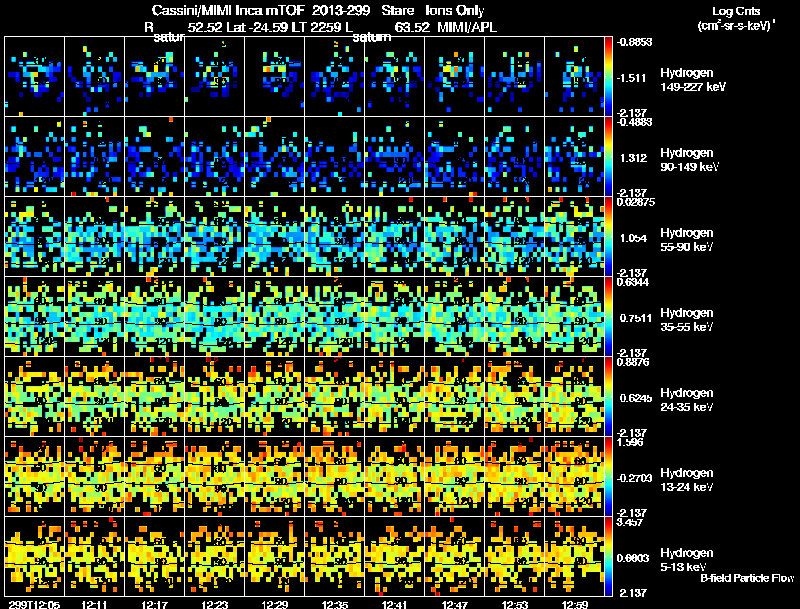Open the 5-13 keV image at 299T12:05
The width and height of the screenshot is (800, 609).
[x=35, y=556]
